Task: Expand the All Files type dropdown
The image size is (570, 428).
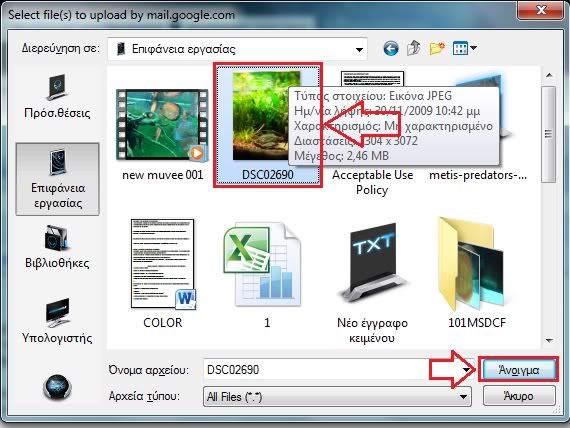Action: click(463, 397)
